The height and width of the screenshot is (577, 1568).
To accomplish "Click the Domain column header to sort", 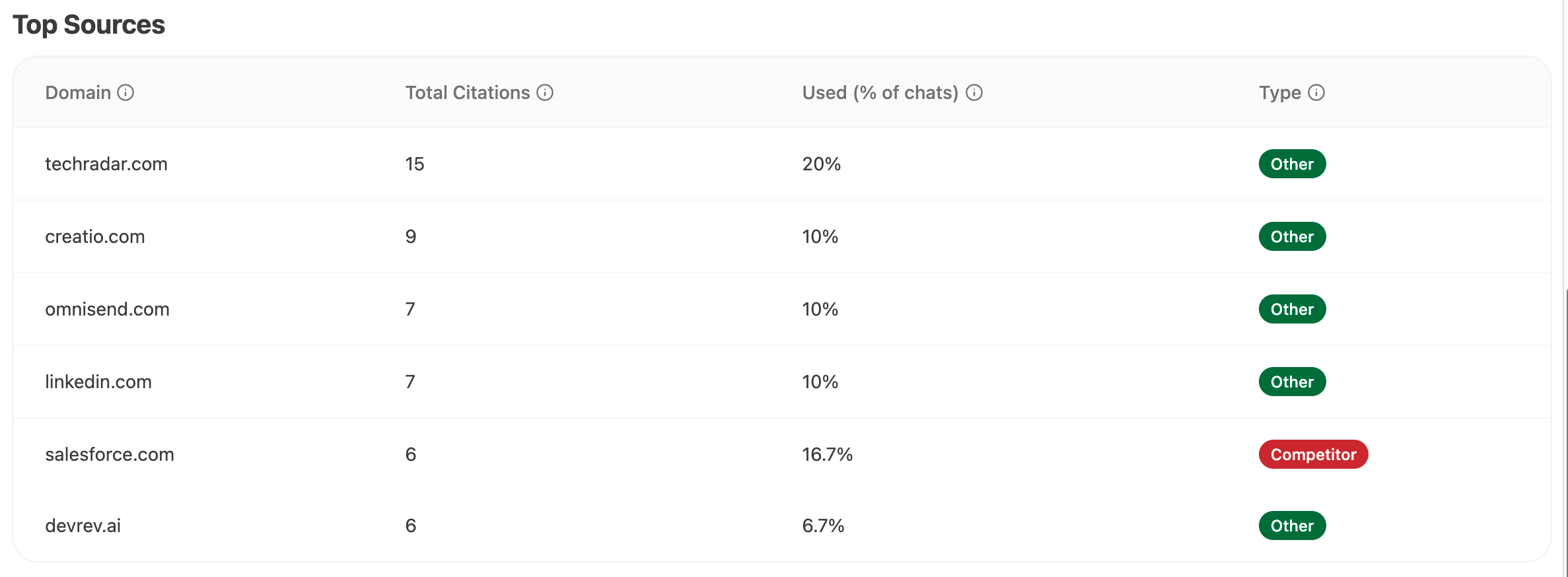I will pos(77,92).
